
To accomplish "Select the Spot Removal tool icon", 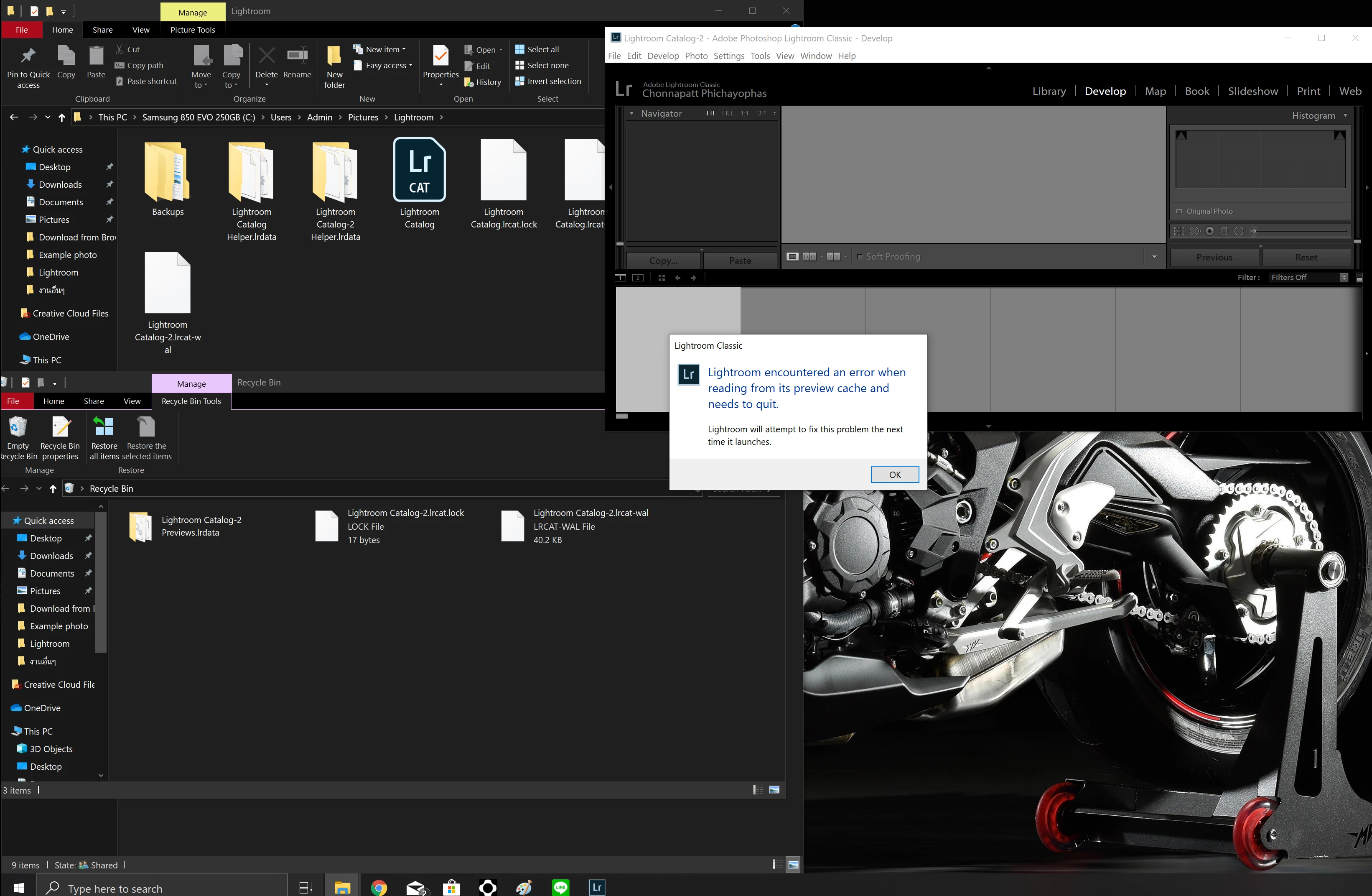I will coord(1194,231).
